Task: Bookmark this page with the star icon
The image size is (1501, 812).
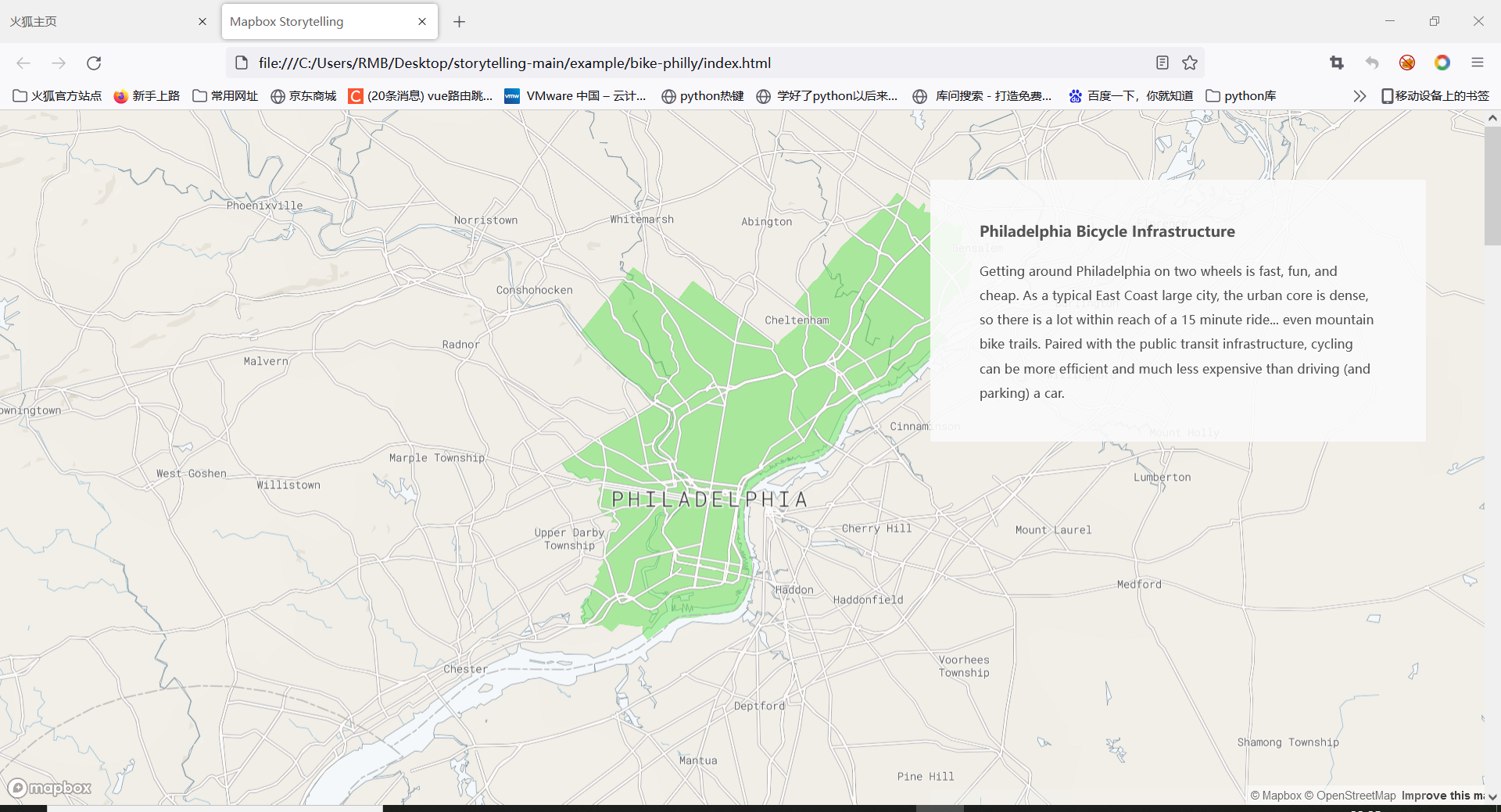Action: [x=1191, y=63]
